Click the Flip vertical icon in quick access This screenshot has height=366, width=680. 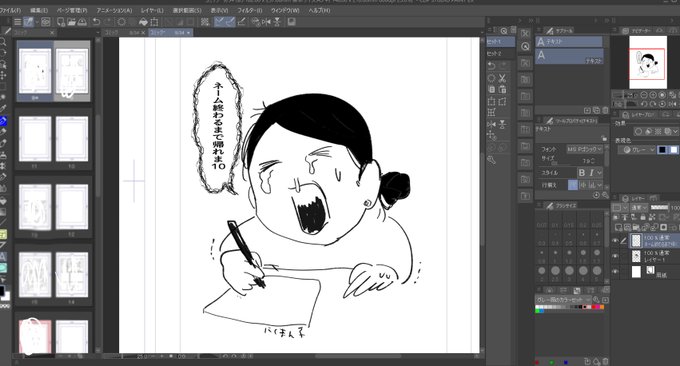click(x=502, y=124)
